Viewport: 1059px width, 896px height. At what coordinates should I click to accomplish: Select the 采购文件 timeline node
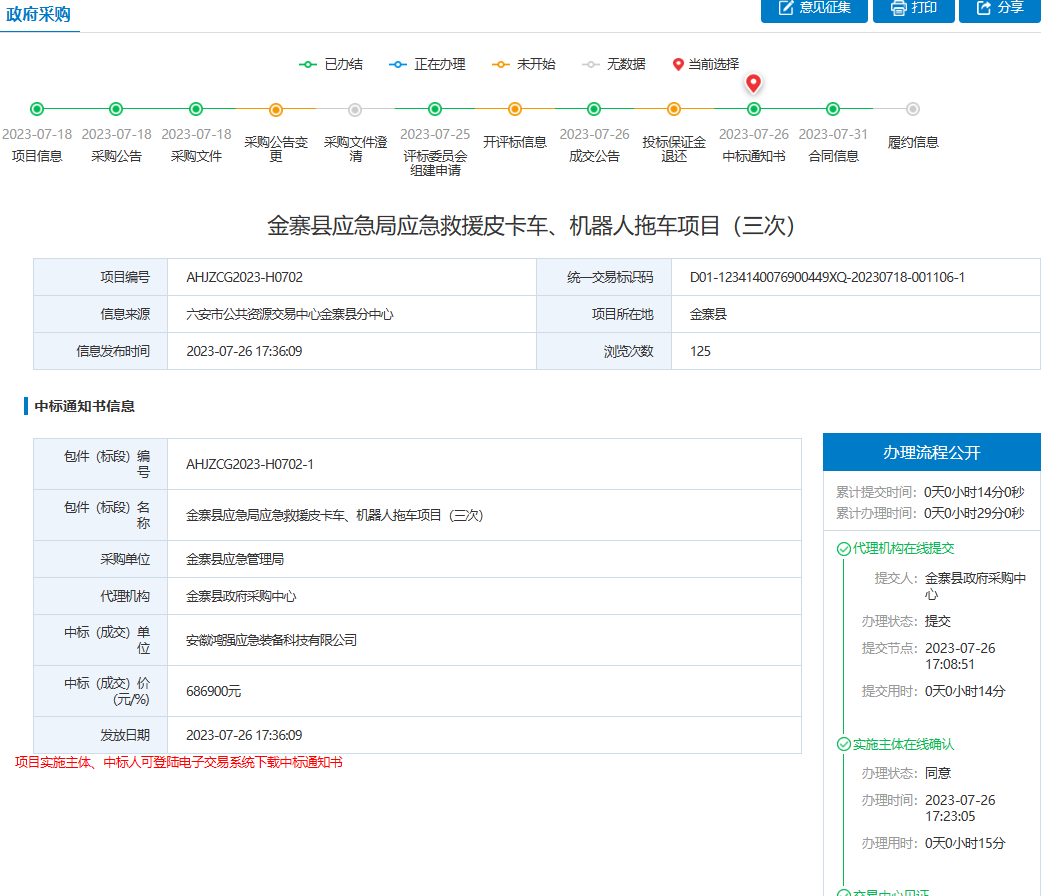[196, 109]
